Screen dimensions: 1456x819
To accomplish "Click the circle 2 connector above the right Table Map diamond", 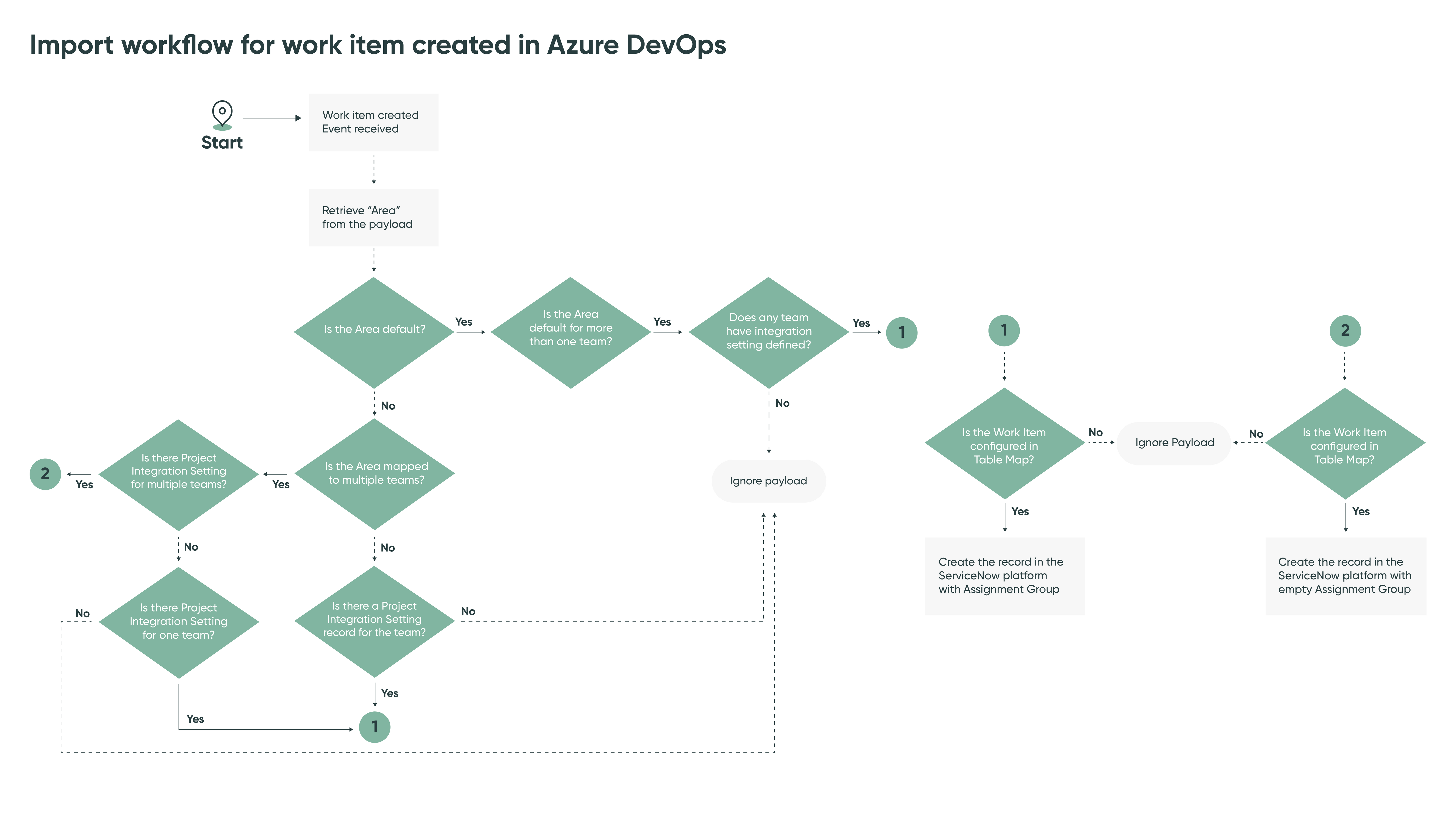I will (x=1345, y=331).
